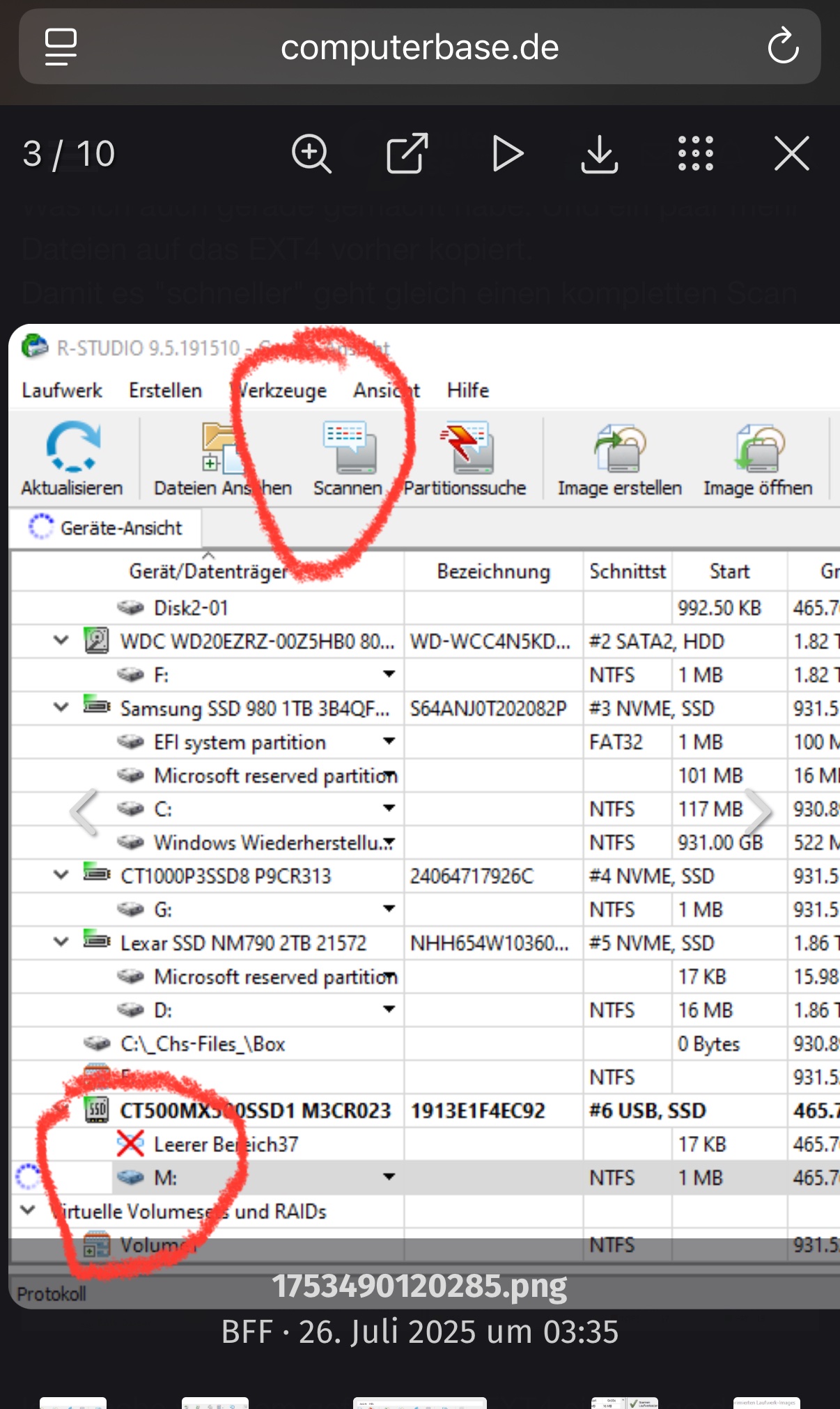Click the Lexar SSD NM790 drive icon

coord(96,940)
